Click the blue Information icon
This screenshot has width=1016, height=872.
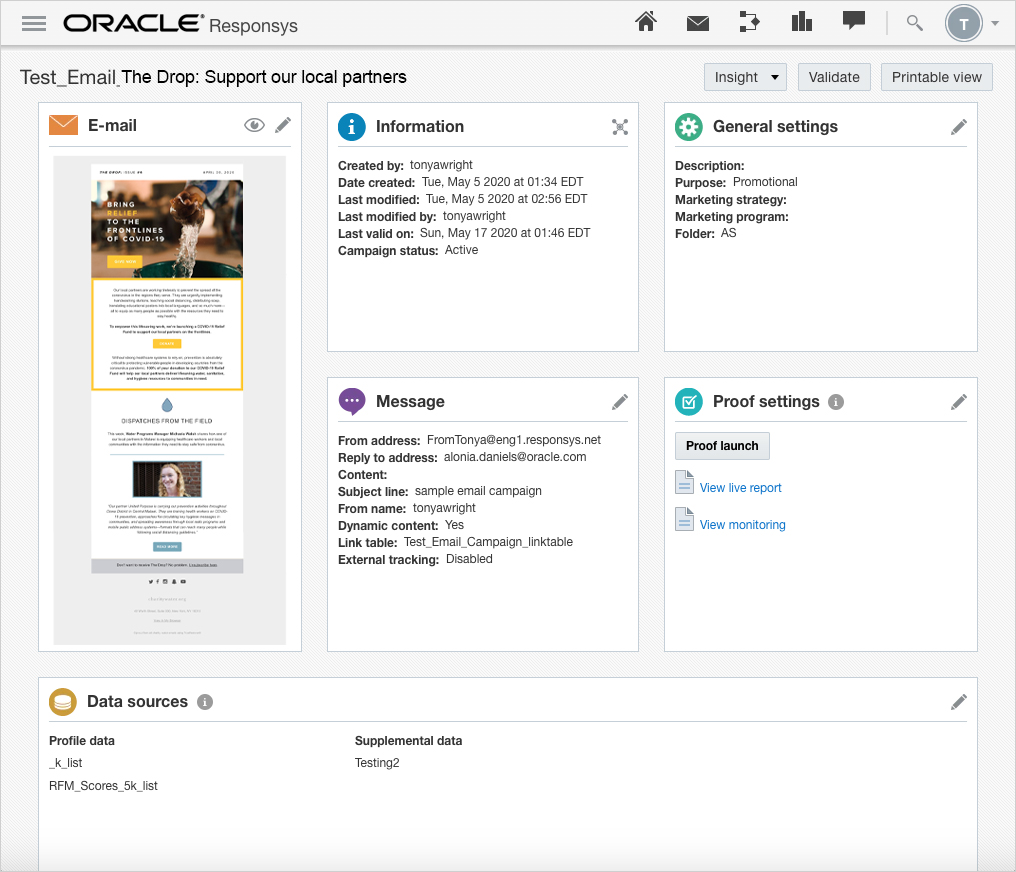352,126
